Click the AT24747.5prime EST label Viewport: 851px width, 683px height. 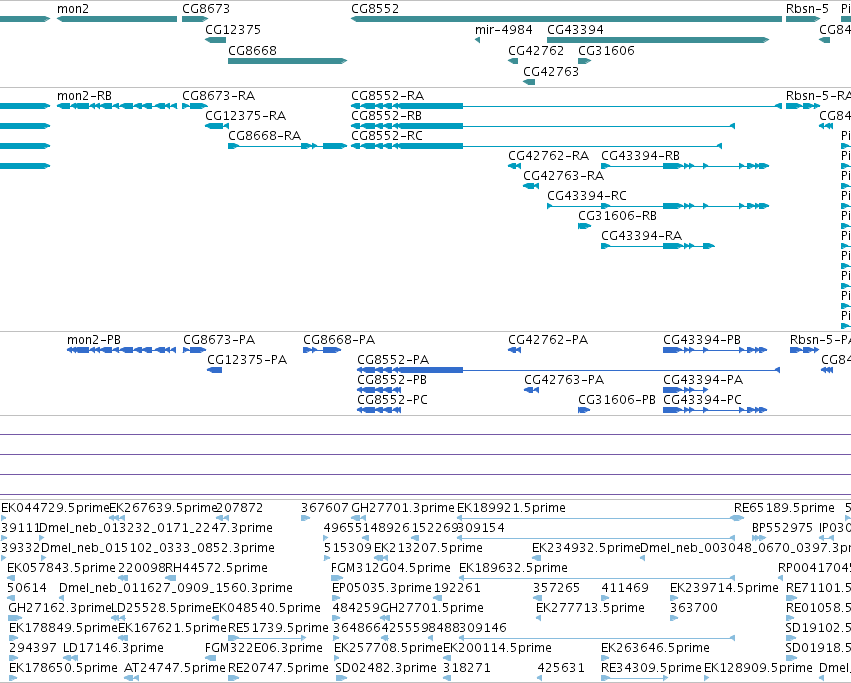click(174, 668)
